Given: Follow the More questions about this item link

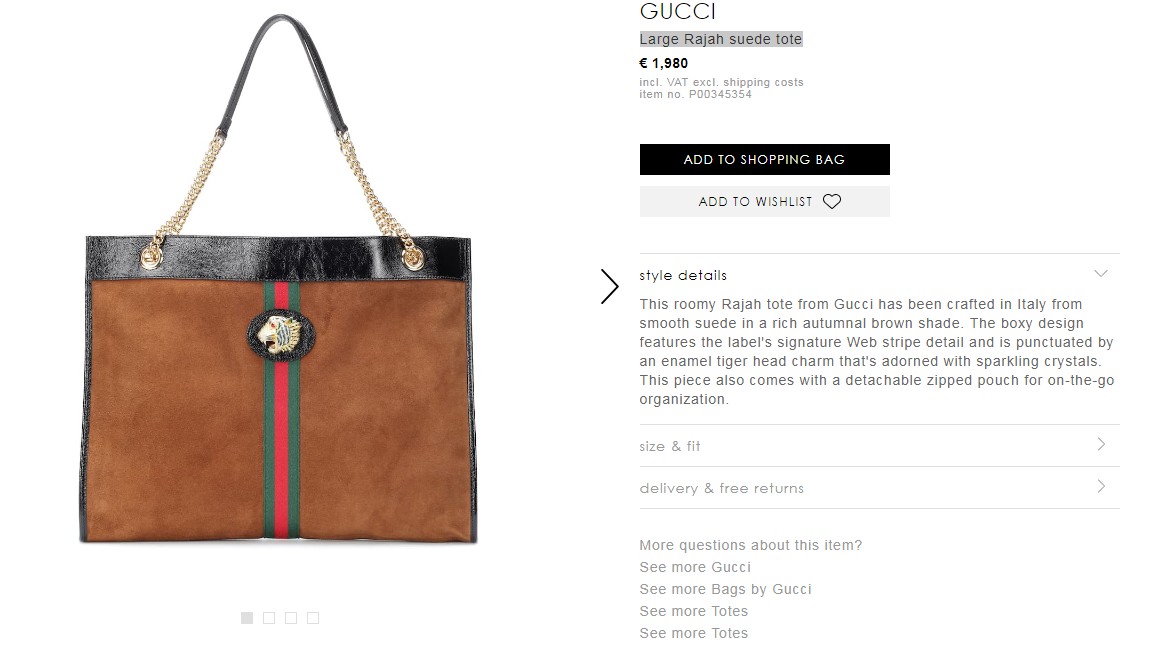Looking at the screenshot, I should pos(751,545).
